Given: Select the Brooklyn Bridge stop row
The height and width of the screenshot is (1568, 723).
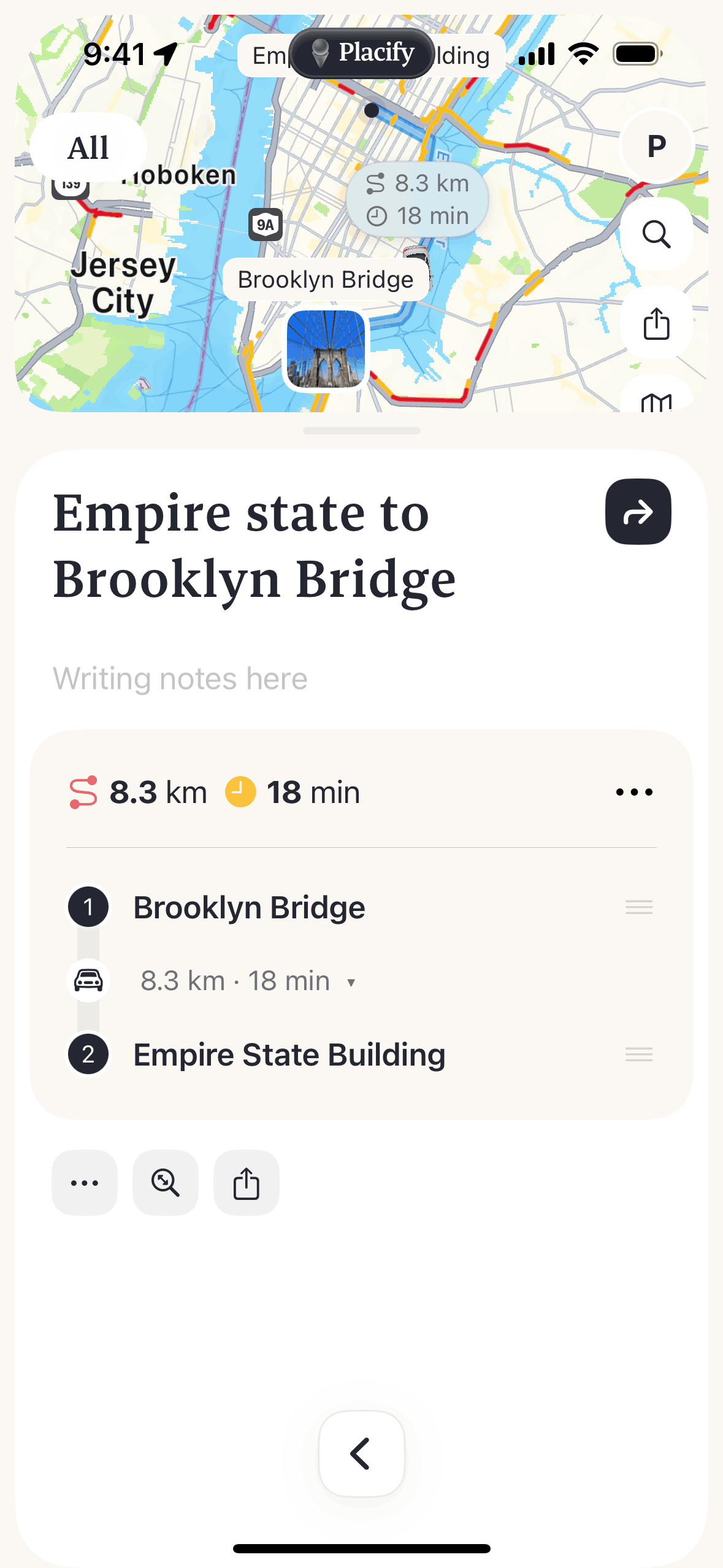Looking at the screenshot, I should pos(249,907).
